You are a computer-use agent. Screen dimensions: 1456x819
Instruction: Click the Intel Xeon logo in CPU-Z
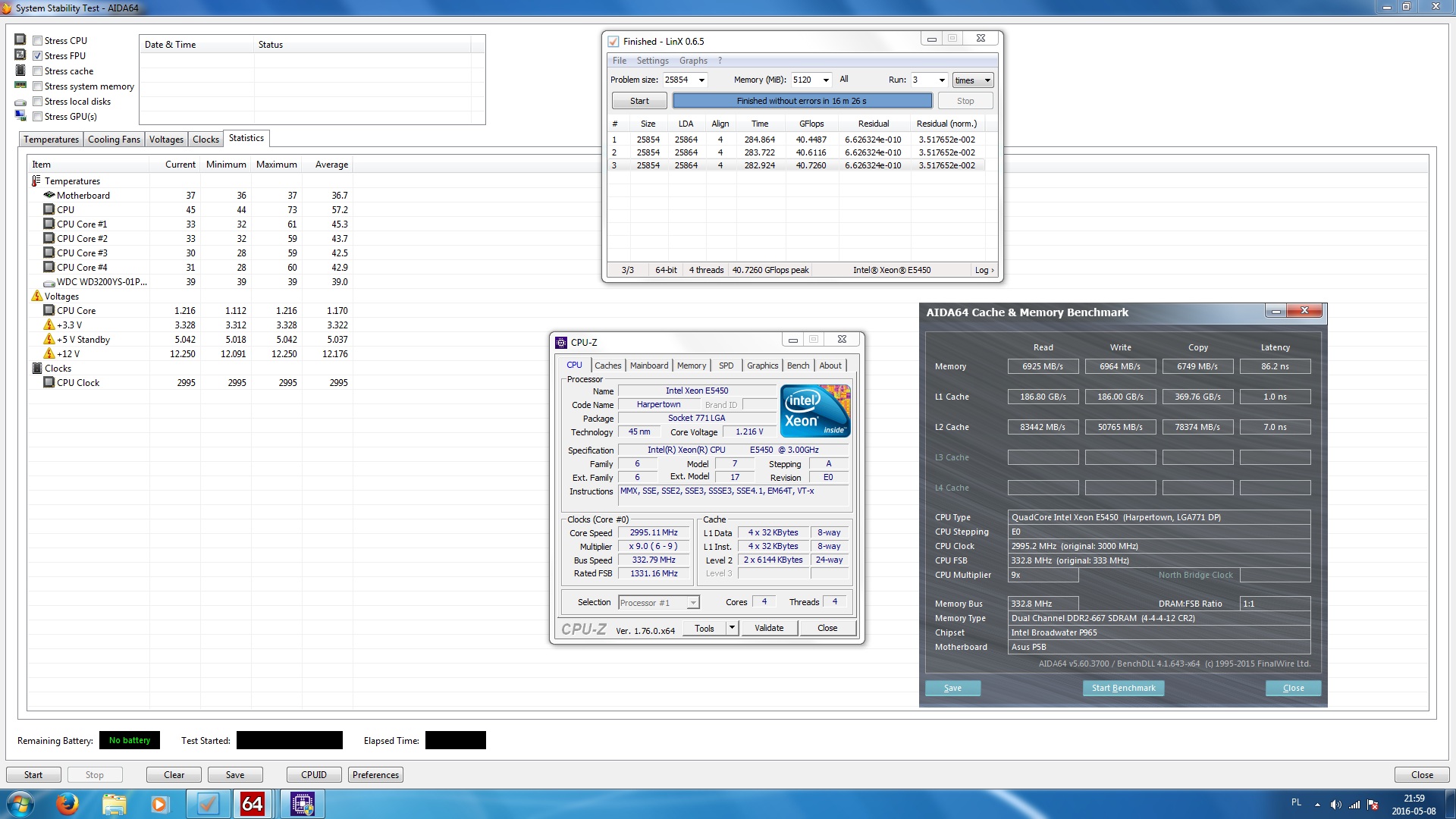[x=815, y=410]
